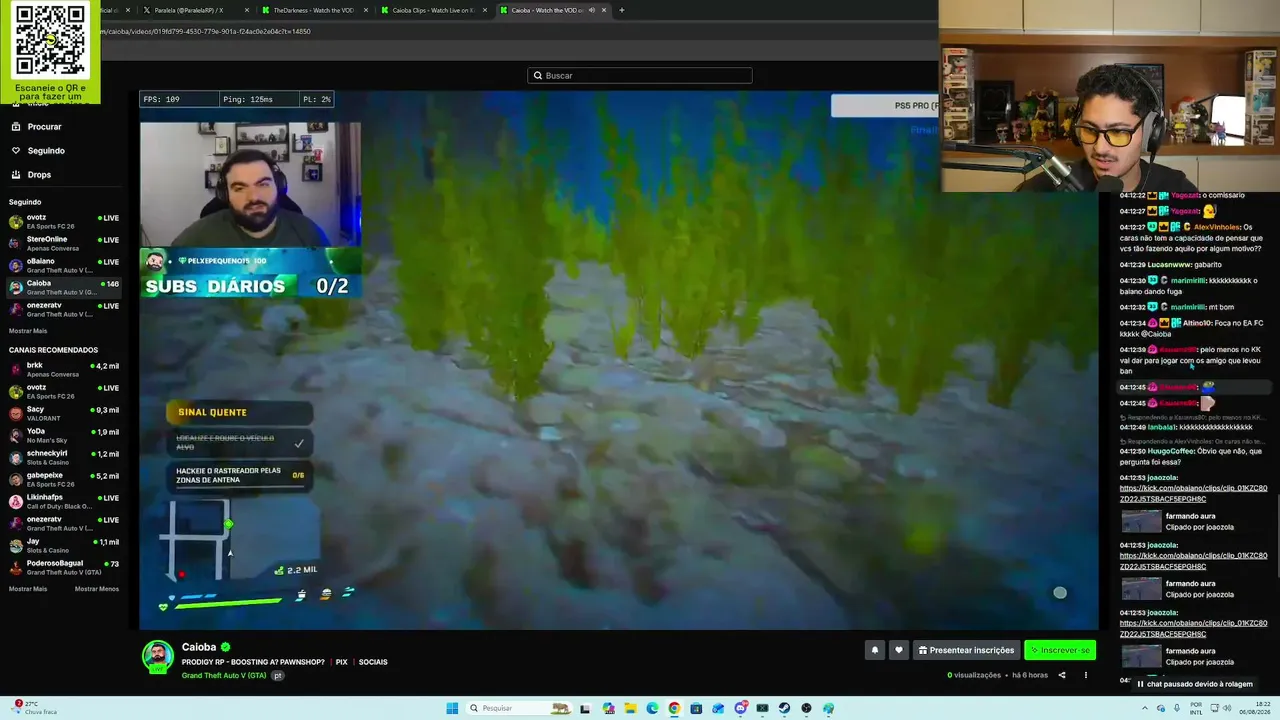Screen dimensions: 1280x720
Task: Open the three-dot more options menu
Action: 1086,675
